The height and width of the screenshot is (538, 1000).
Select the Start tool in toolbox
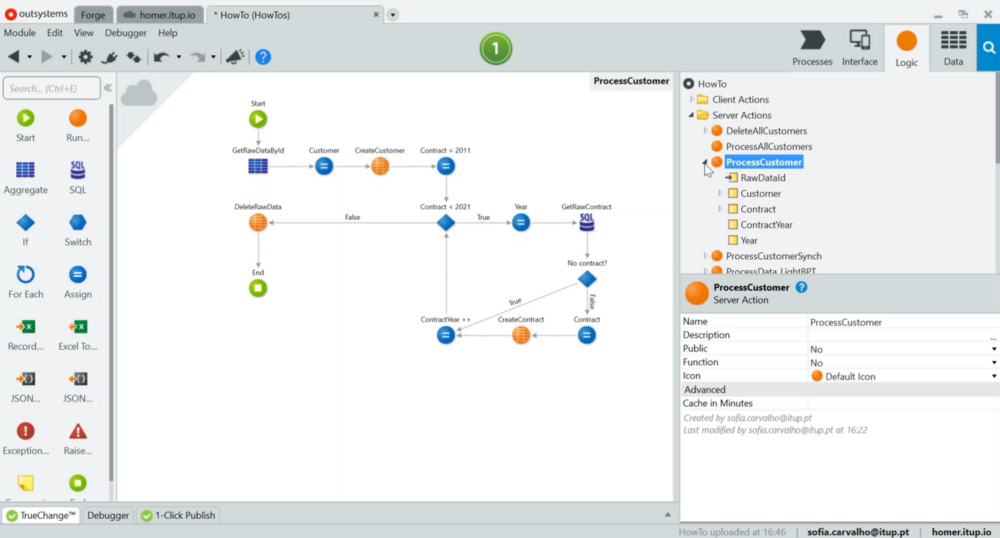[x=26, y=126]
